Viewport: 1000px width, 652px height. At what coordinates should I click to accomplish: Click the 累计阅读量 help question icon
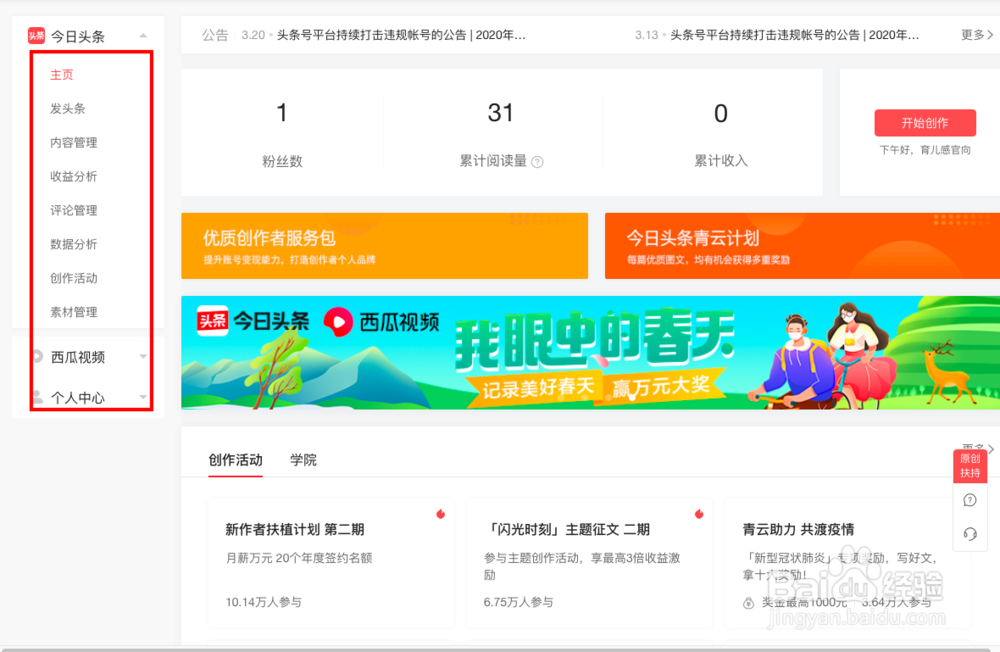pyautogui.click(x=538, y=162)
